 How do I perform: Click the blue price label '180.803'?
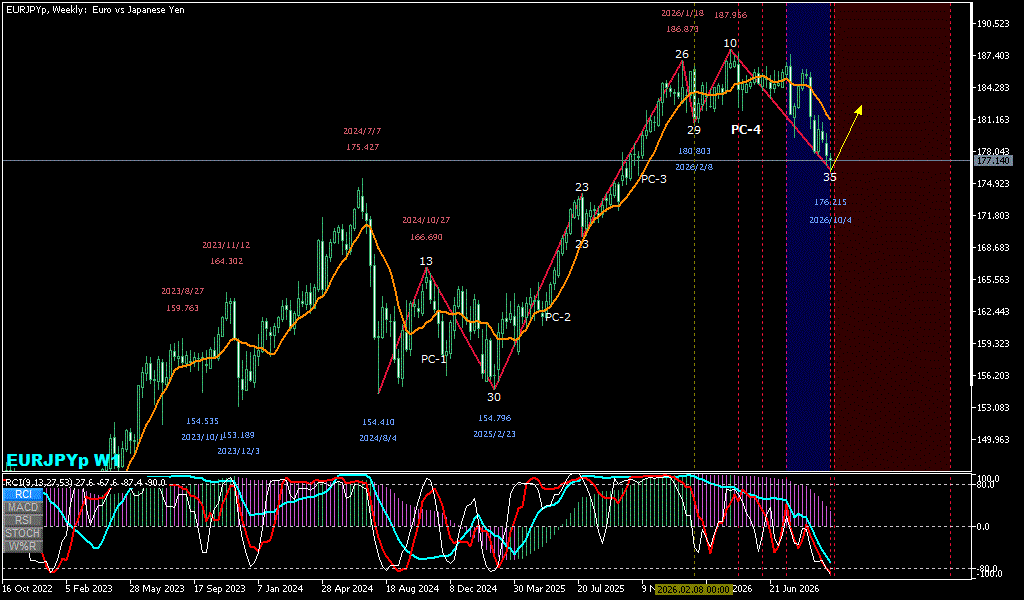(x=694, y=151)
